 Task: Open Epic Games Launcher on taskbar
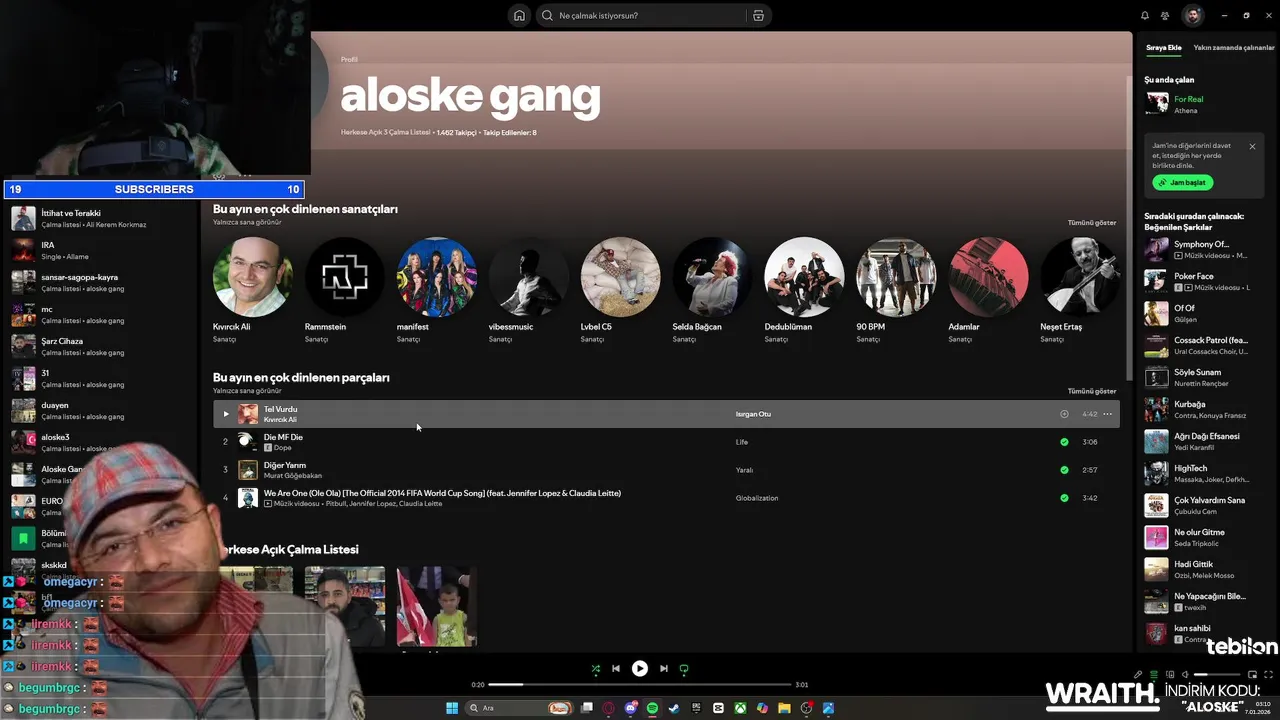coord(696,708)
